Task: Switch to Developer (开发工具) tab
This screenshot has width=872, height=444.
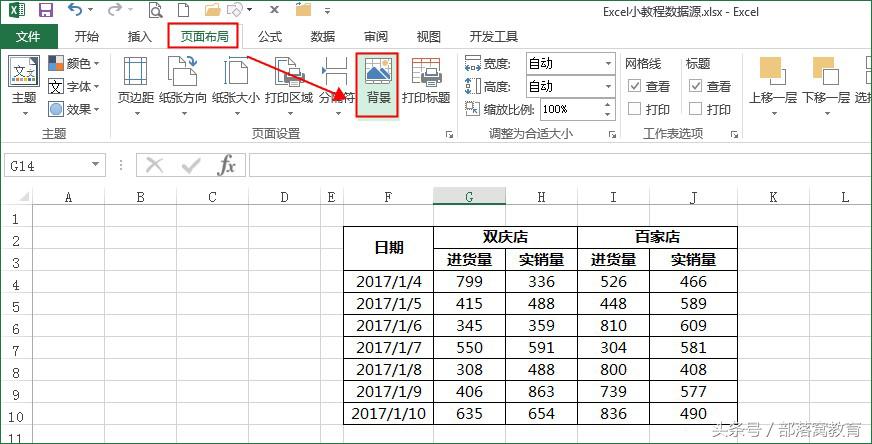Action: pos(493,37)
